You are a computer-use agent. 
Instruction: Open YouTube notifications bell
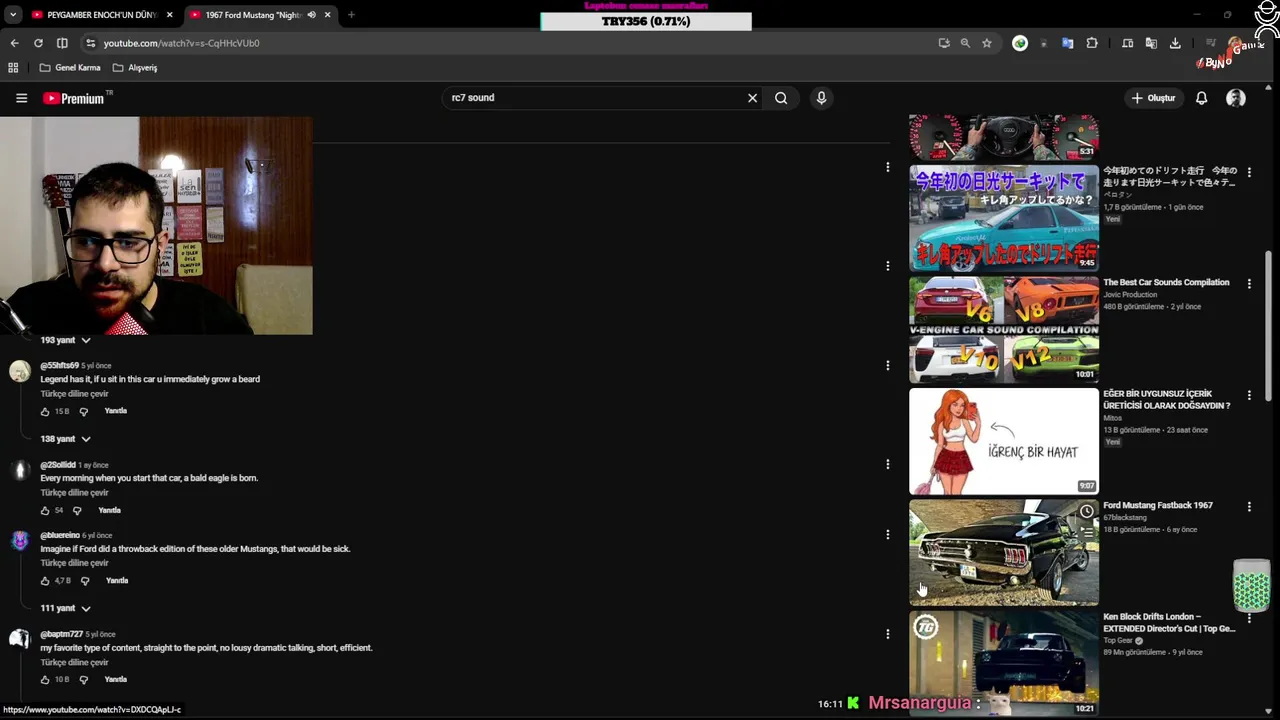click(x=1201, y=98)
